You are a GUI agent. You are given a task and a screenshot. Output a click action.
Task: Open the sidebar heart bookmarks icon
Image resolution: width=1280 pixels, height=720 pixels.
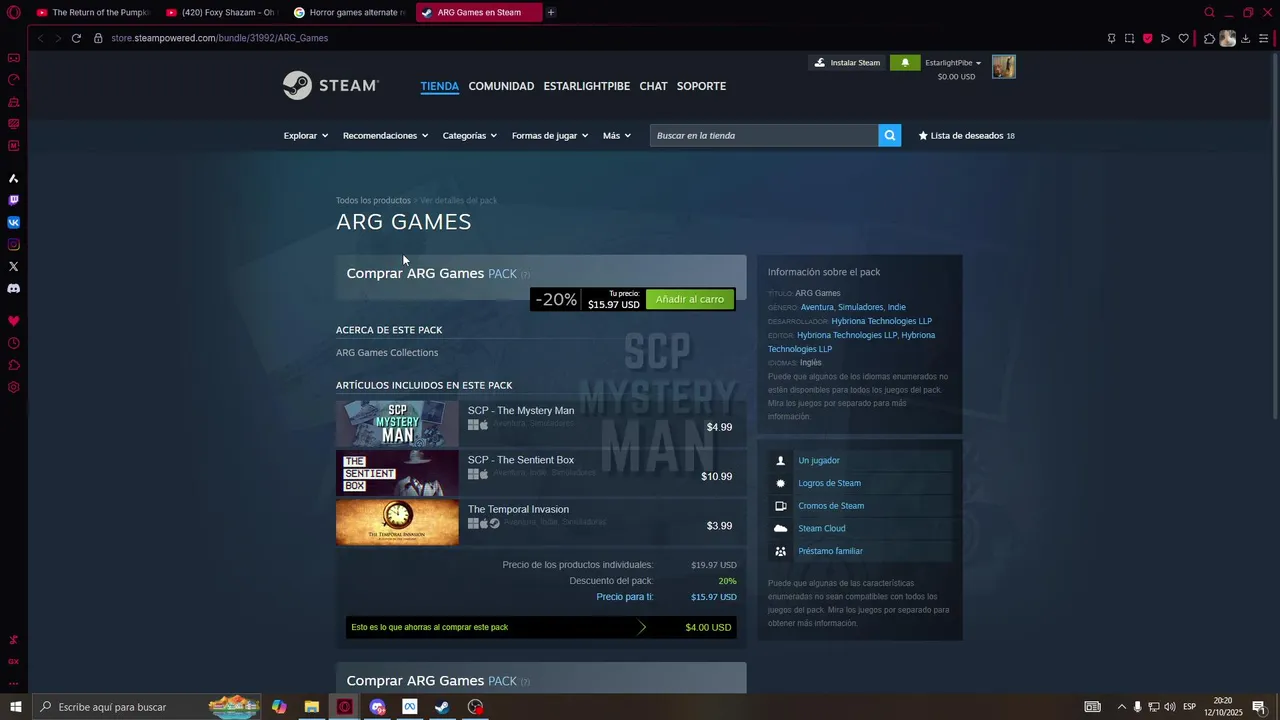[13, 321]
